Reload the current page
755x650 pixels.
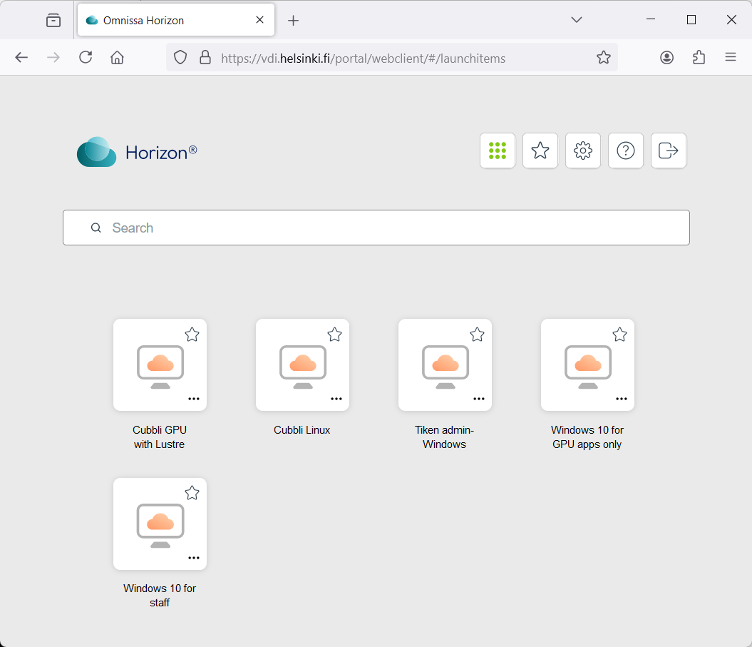point(86,58)
